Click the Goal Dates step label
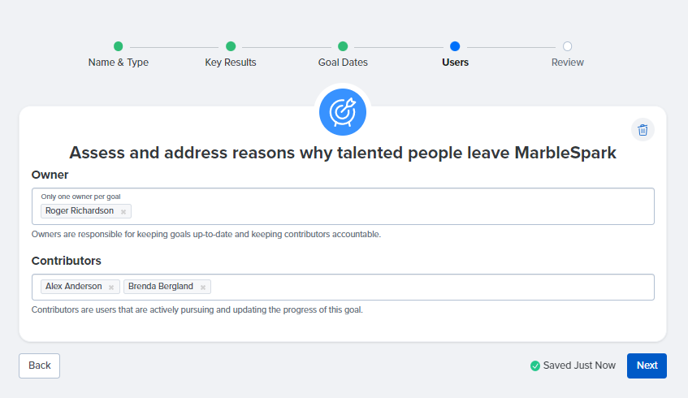 coord(343,62)
